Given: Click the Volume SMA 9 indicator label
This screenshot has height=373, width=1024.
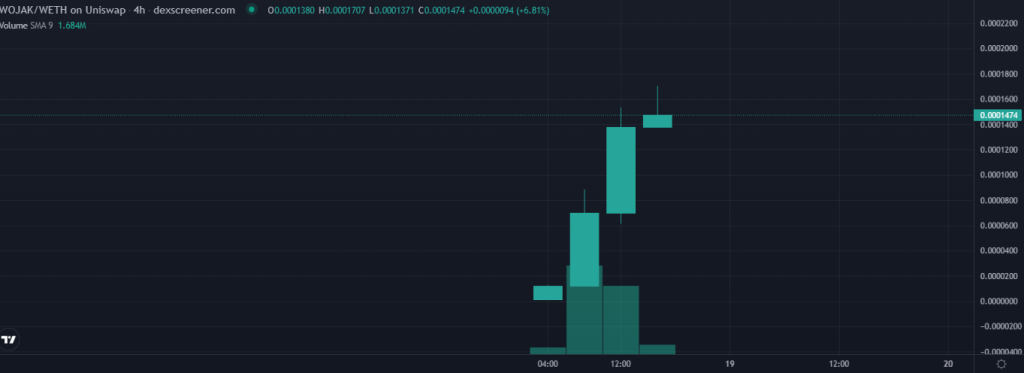Looking at the screenshot, I should [x=26, y=25].
